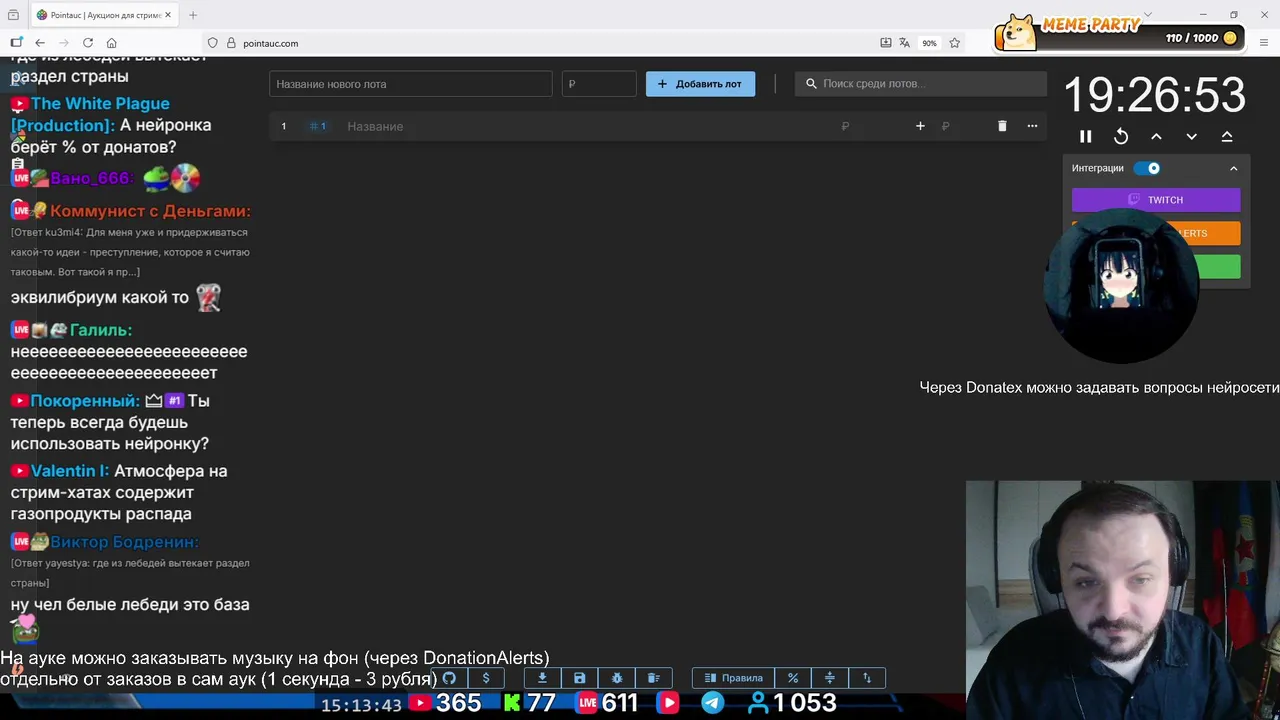This screenshot has width=1280, height=720.
Task: Click the clear all lots icon
Action: click(653, 678)
